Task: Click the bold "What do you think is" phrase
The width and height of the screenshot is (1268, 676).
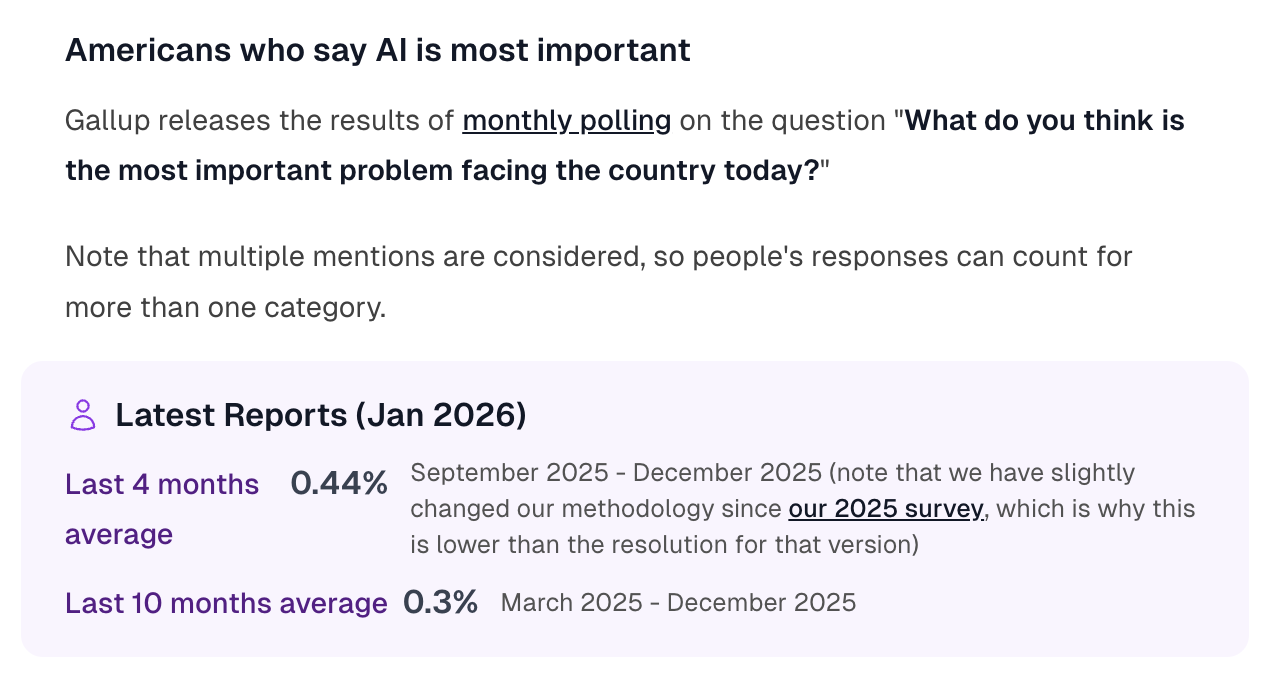Action: tap(1044, 121)
